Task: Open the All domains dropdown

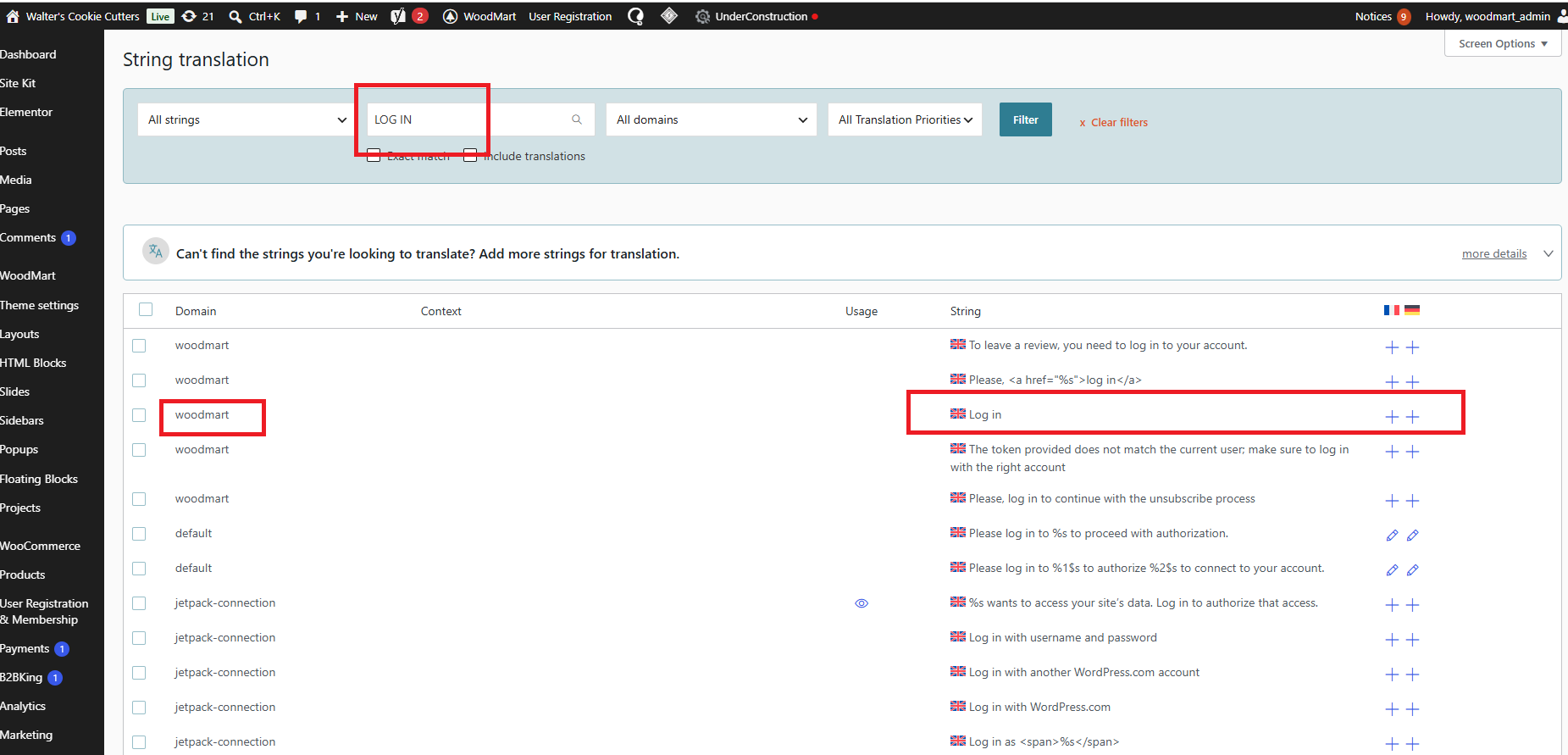Action: click(x=712, y=119)
